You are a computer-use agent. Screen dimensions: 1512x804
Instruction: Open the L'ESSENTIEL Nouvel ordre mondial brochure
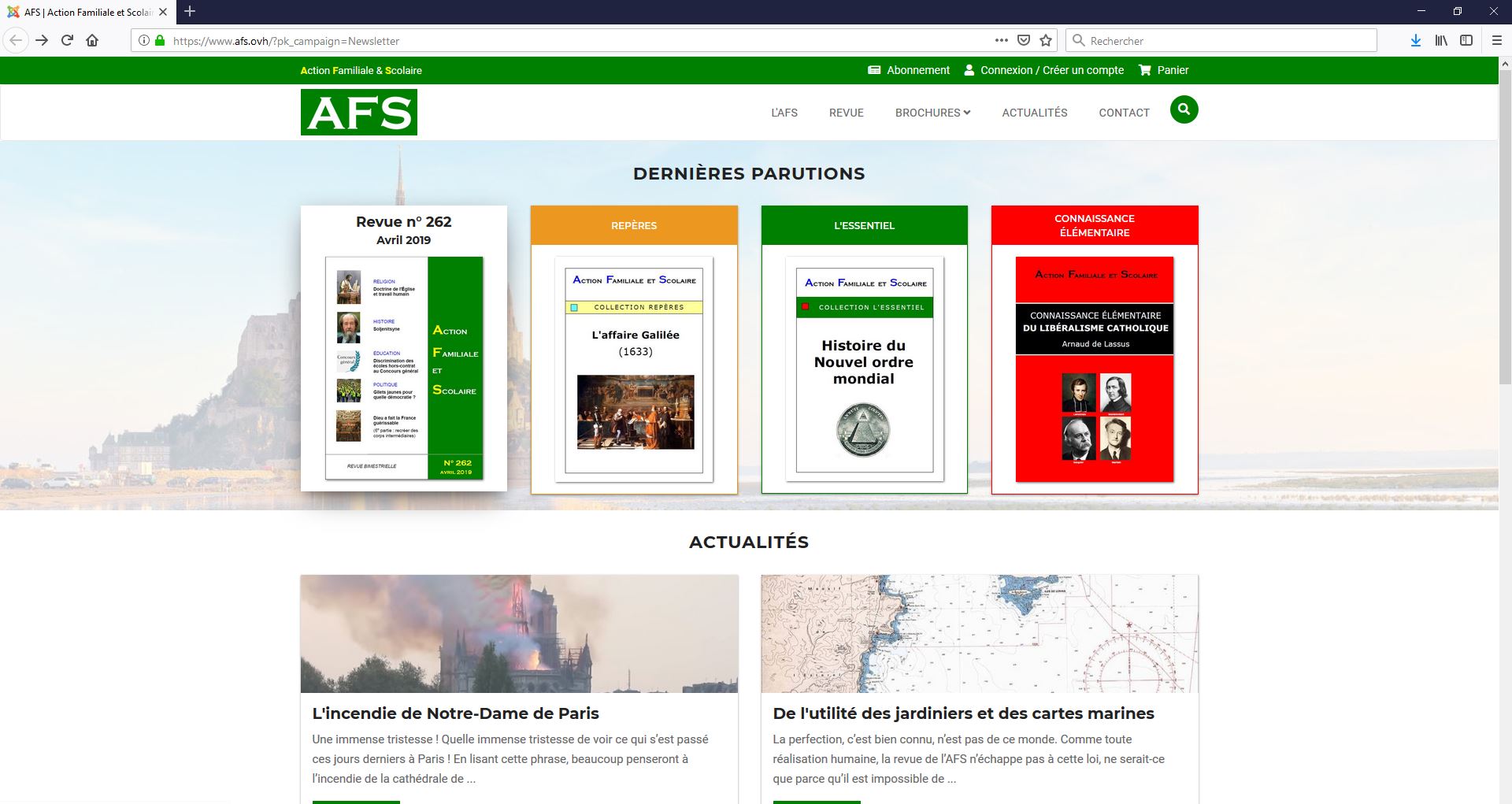[865, 369]
